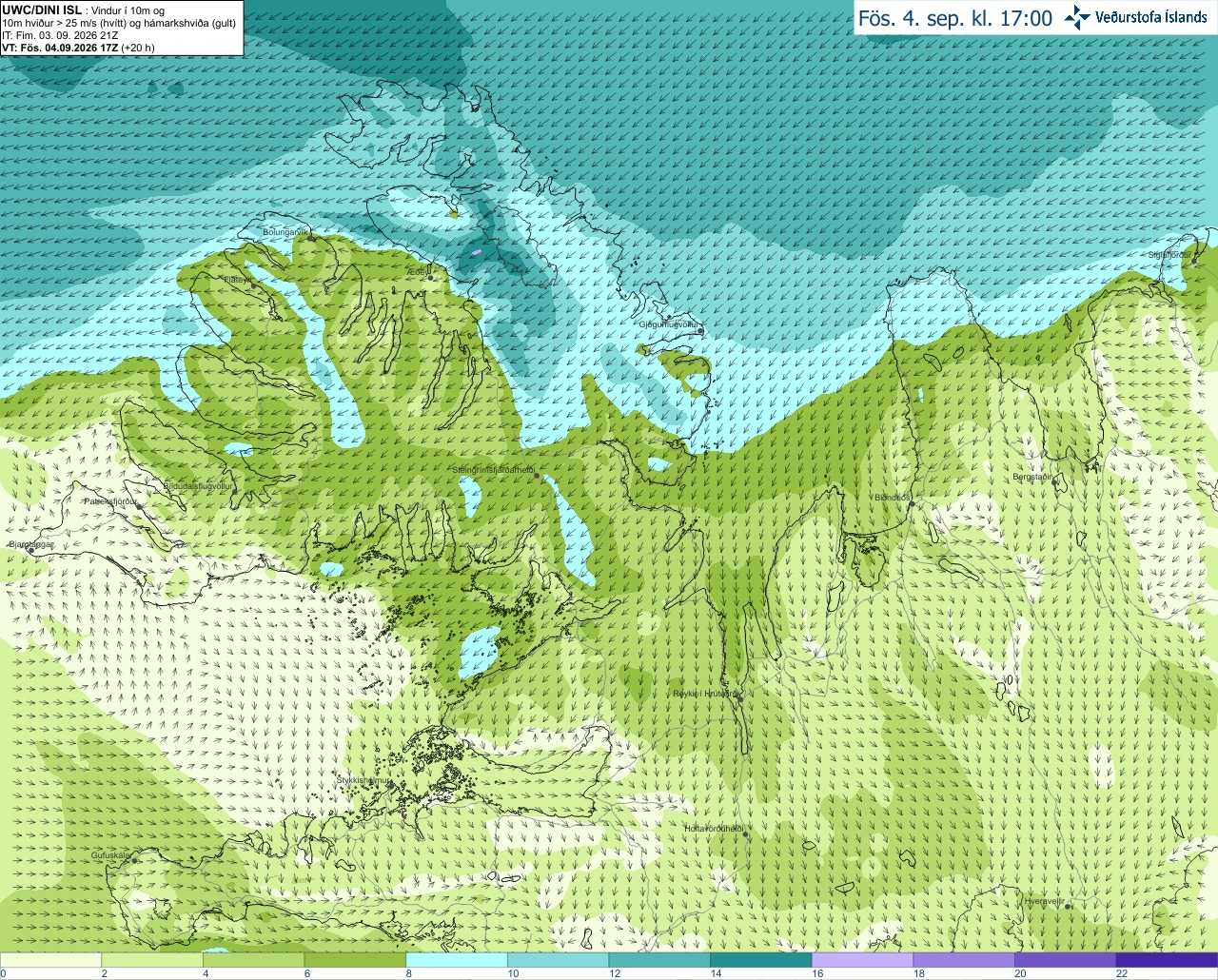
Task: Pick the pale yellow 0–2 legend swatch
Action: pos(50,960)
